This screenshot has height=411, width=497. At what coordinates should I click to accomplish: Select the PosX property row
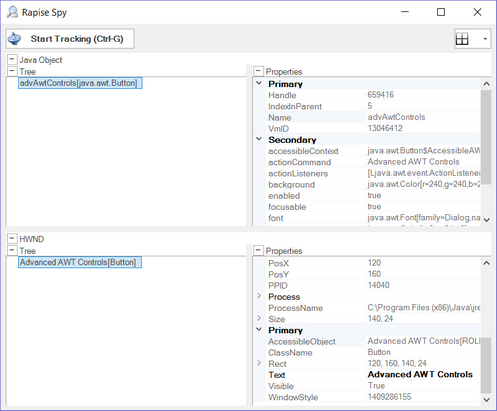click(373, 263)
